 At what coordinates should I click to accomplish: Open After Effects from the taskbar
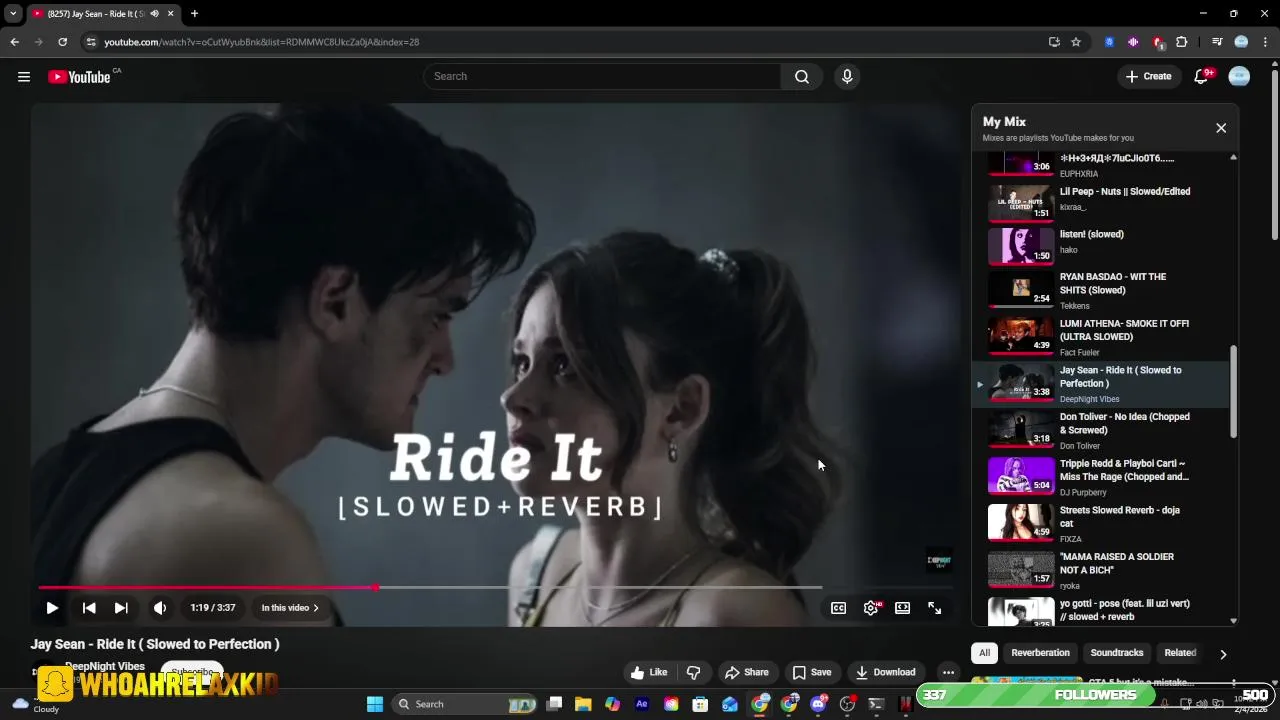(x=642, y=704)
